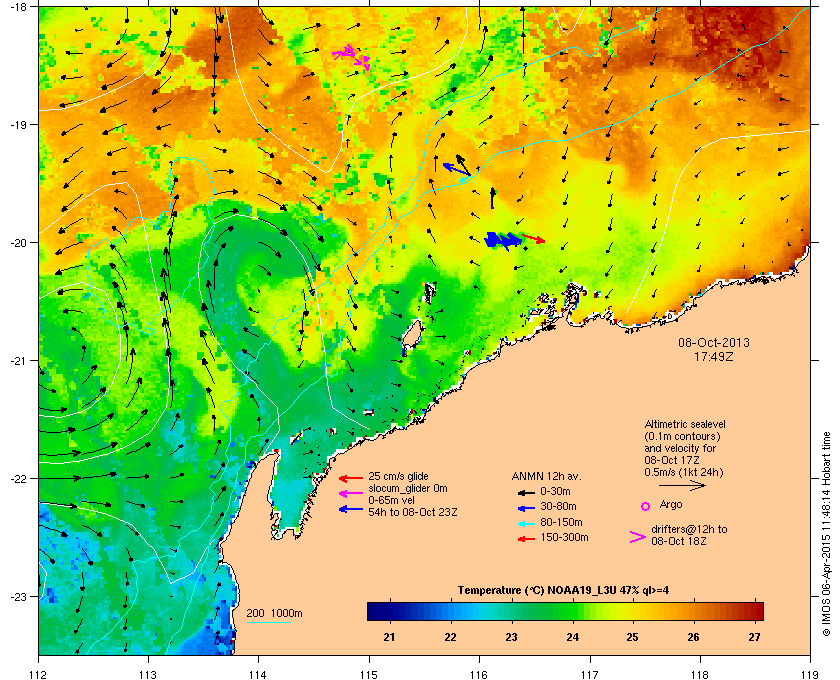Click the 0.5m/s velocity scale arrow
Viewport: 840px width, 680px height.
tap(682, 485)
